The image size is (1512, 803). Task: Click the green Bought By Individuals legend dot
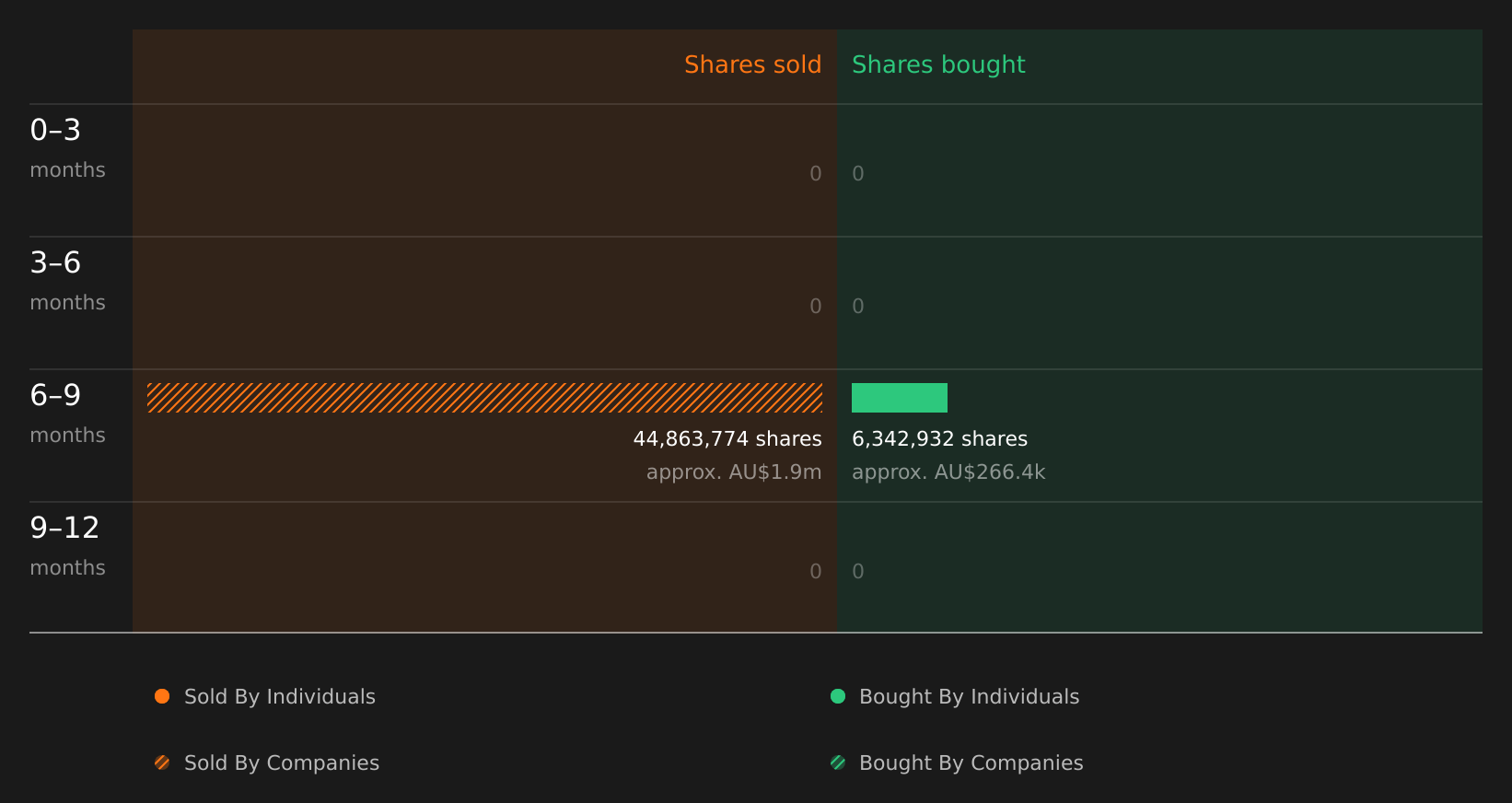[x=838, y=696]
